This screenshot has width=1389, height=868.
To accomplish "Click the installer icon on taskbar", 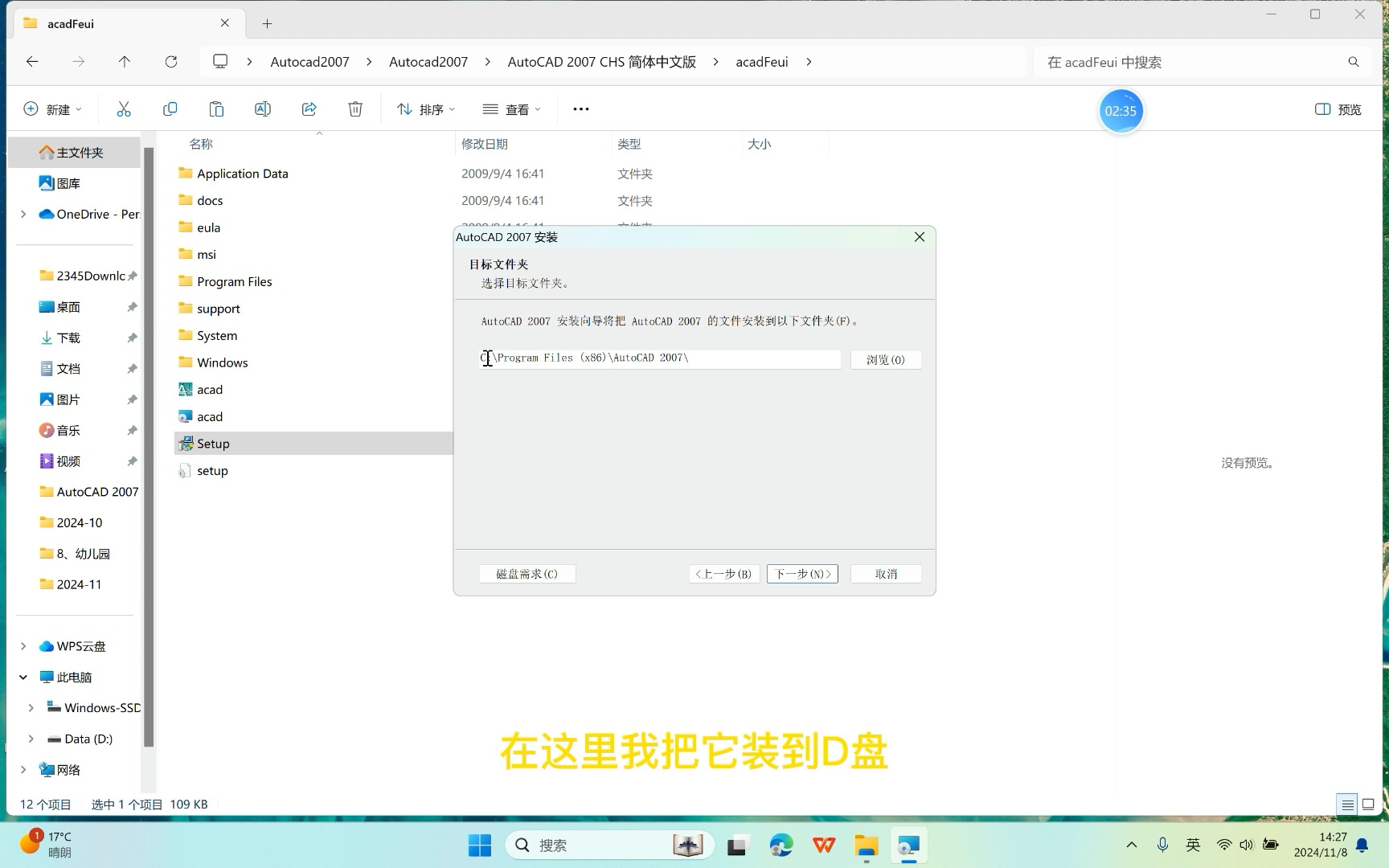I will tap(909, 845).
